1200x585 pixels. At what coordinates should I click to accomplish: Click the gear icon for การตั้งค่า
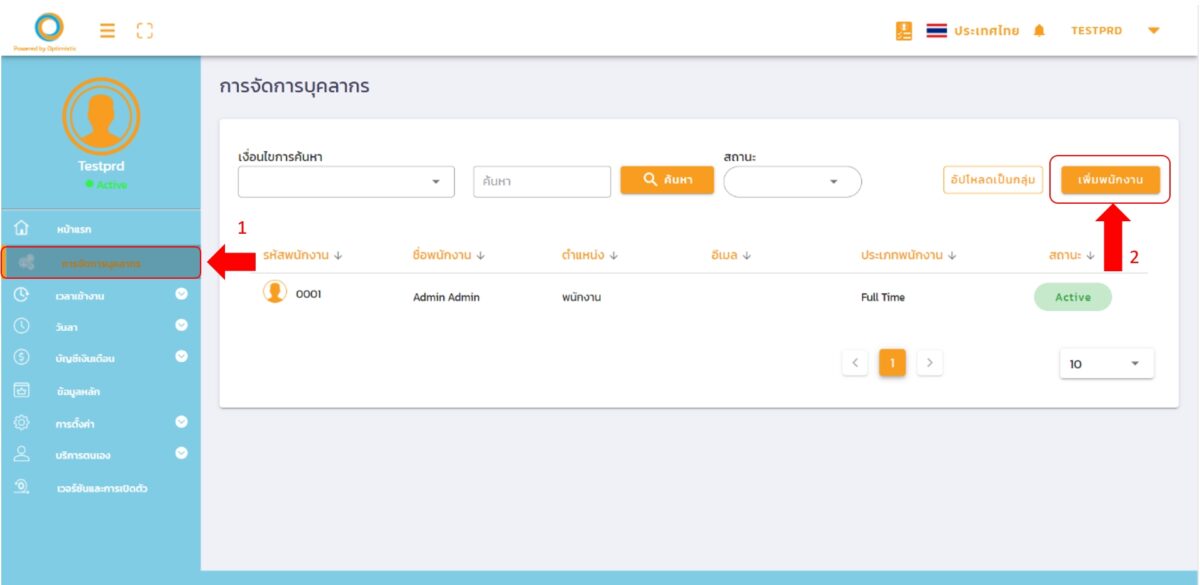[22, 422]
